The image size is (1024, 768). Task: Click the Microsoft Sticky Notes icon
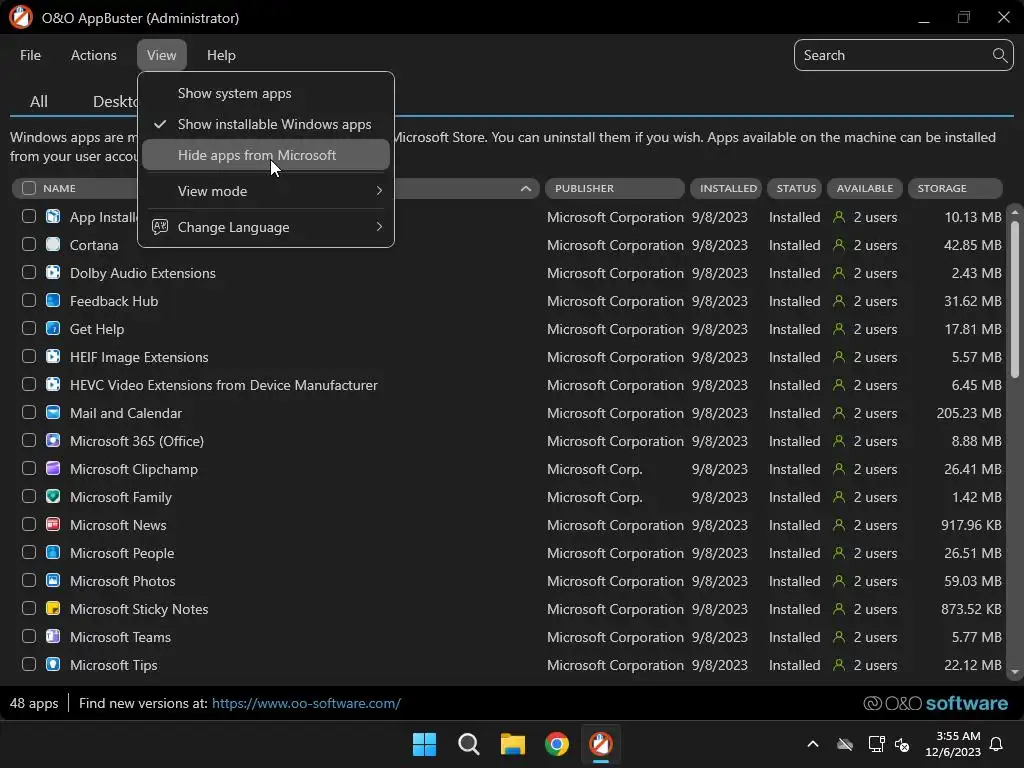53,609
